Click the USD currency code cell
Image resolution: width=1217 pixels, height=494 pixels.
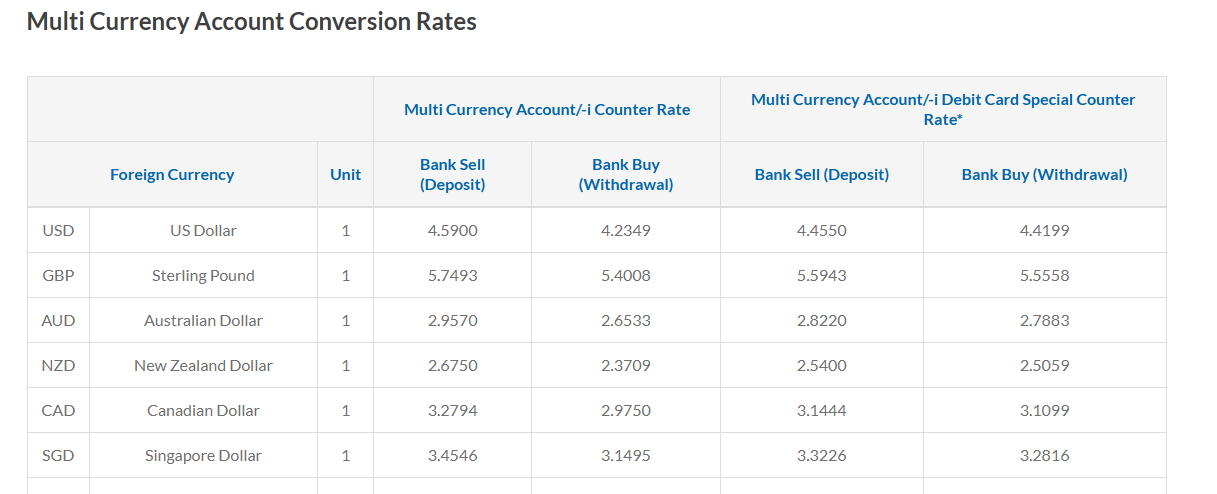(58, 230)
